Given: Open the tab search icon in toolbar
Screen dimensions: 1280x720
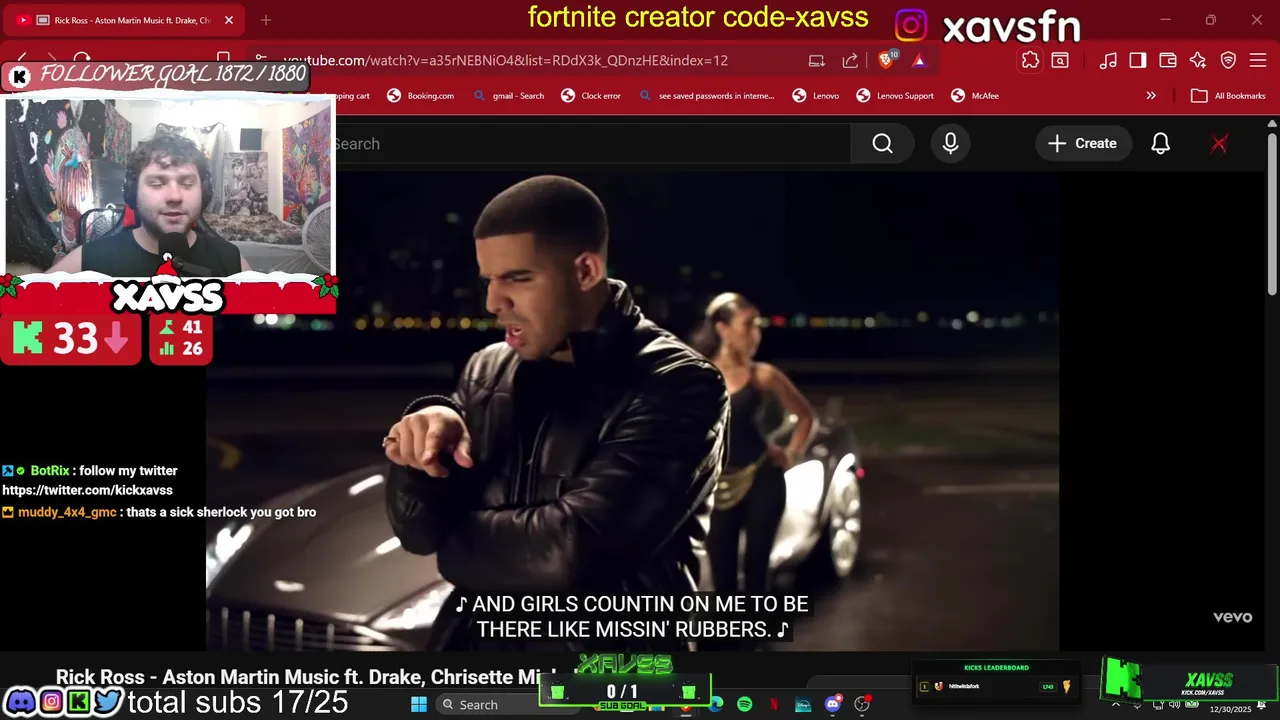Looking at the screenshot, I should (x=1060, y=60).
